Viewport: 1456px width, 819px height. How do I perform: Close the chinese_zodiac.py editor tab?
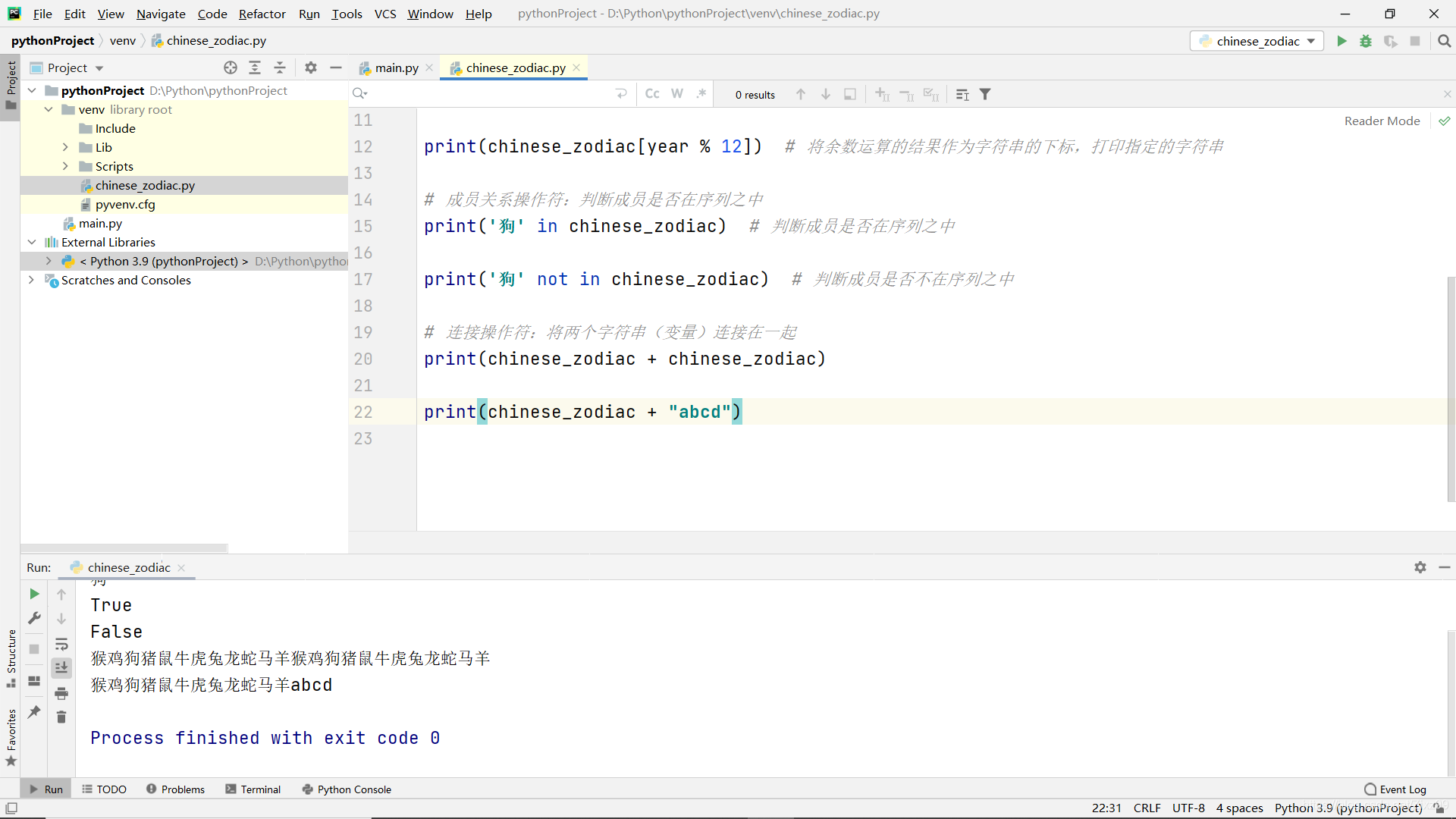pyautogui.click(x=576, y=67)
